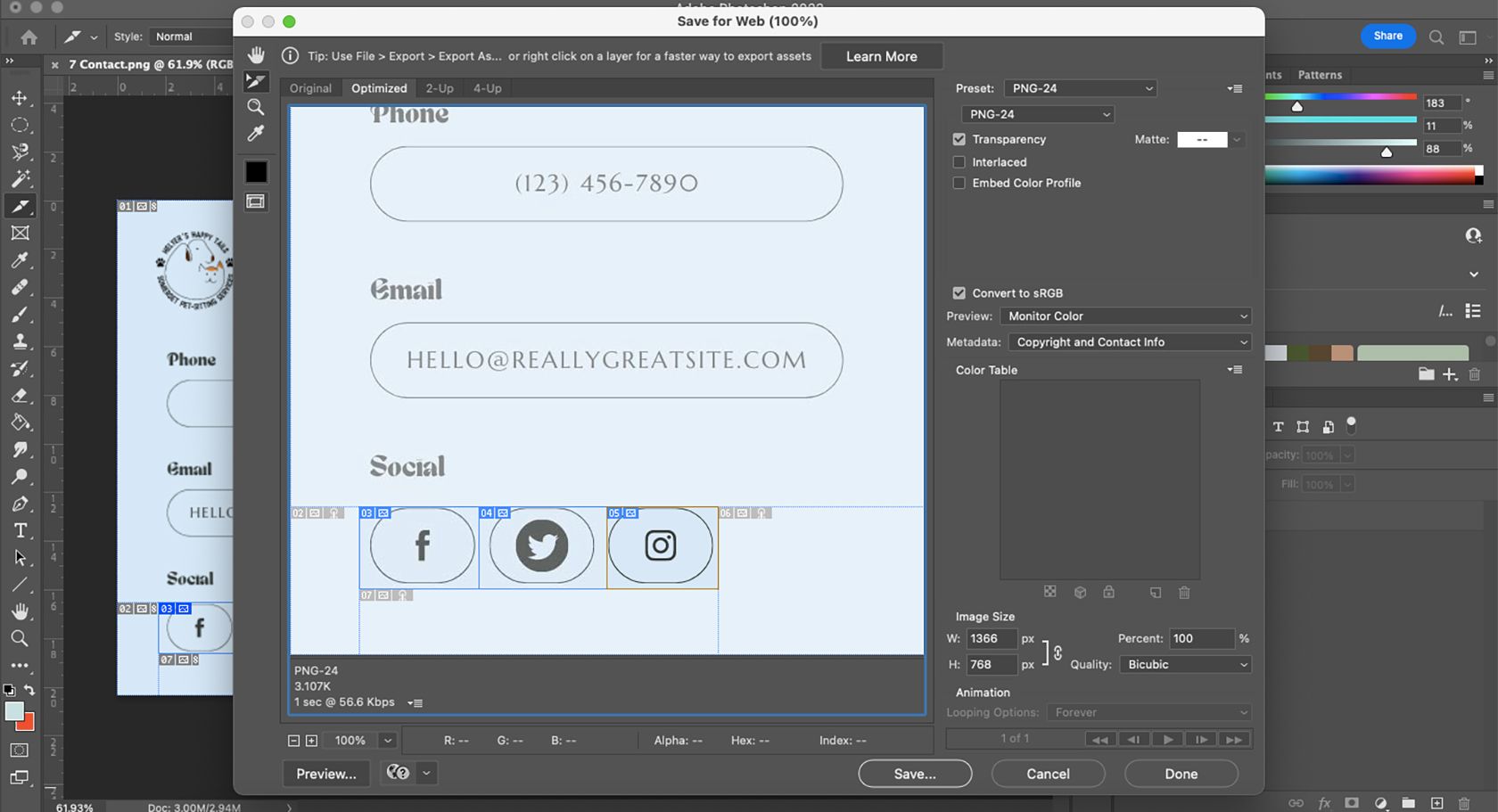Click the lock selected colors icon
The width and height of the screenshot is (1498, 812).
pyautogui.click(x=1109, y=592)
